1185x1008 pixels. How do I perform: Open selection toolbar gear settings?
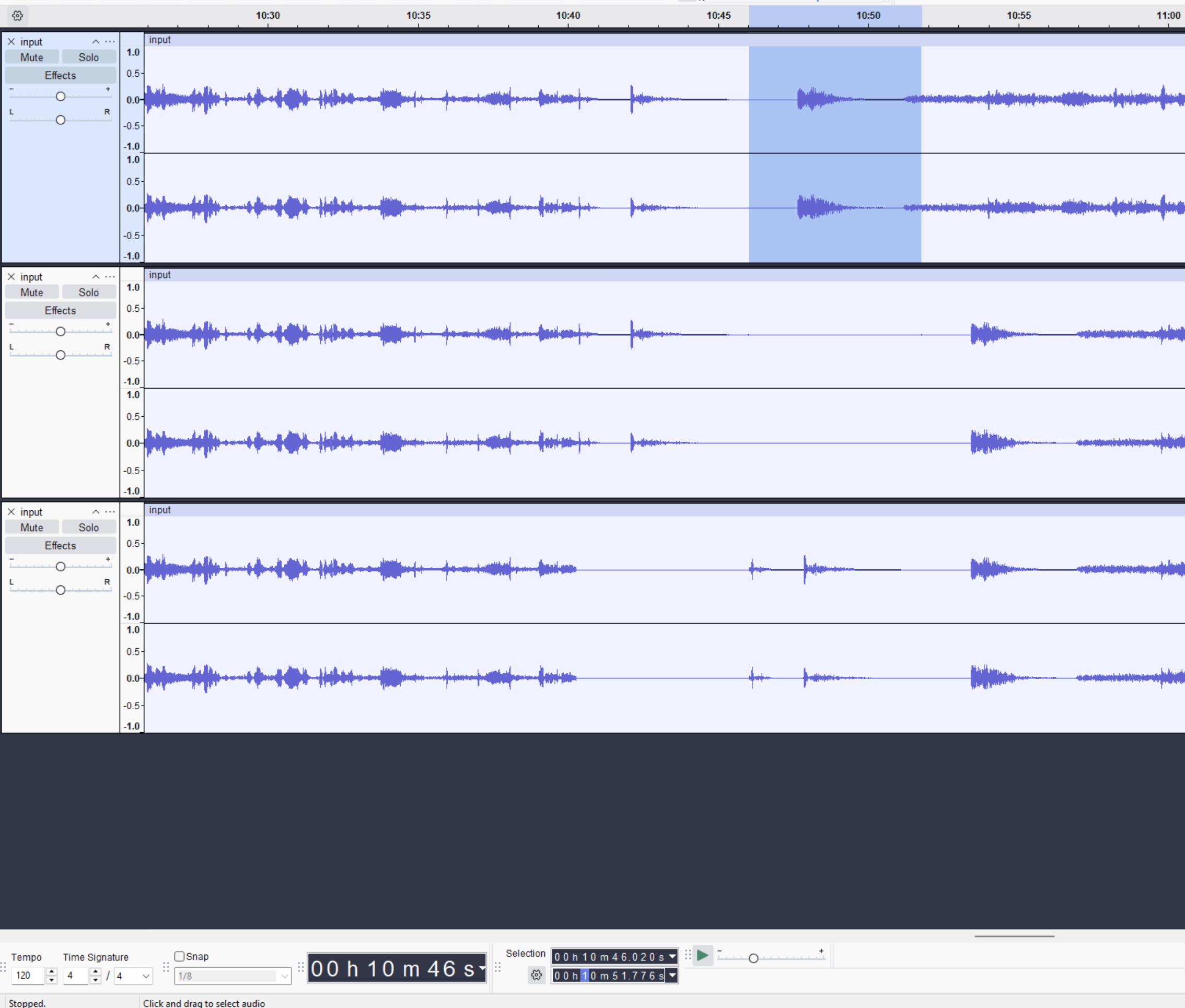tap(536, 975)
